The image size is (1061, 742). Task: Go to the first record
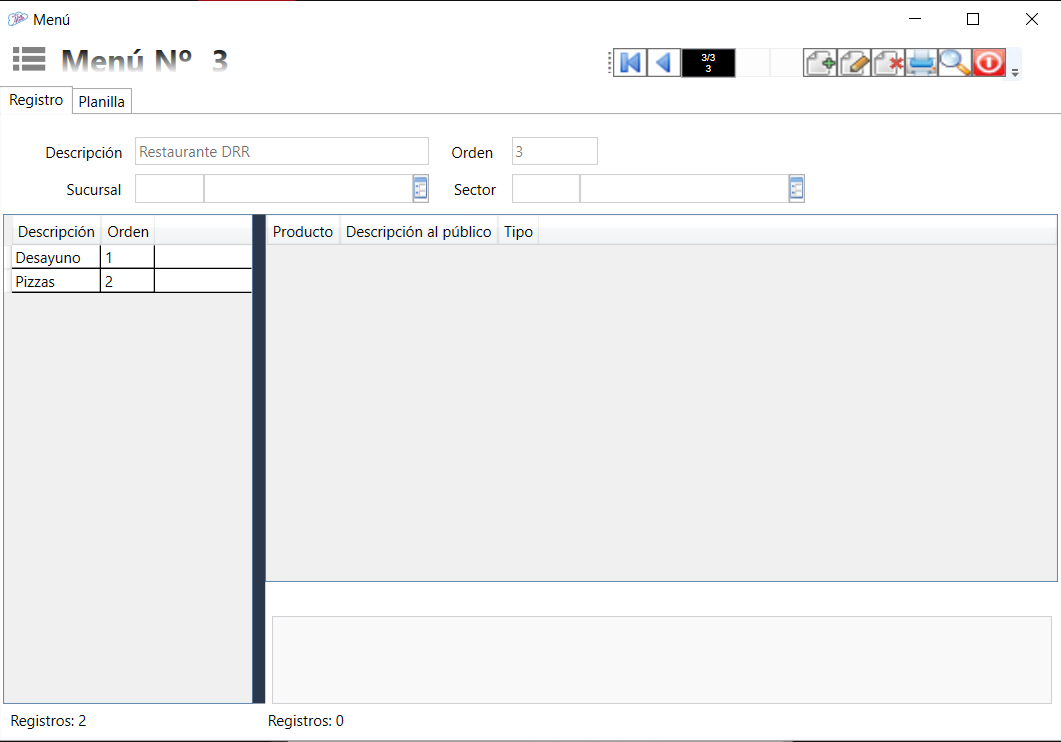[x=630, y=63]
